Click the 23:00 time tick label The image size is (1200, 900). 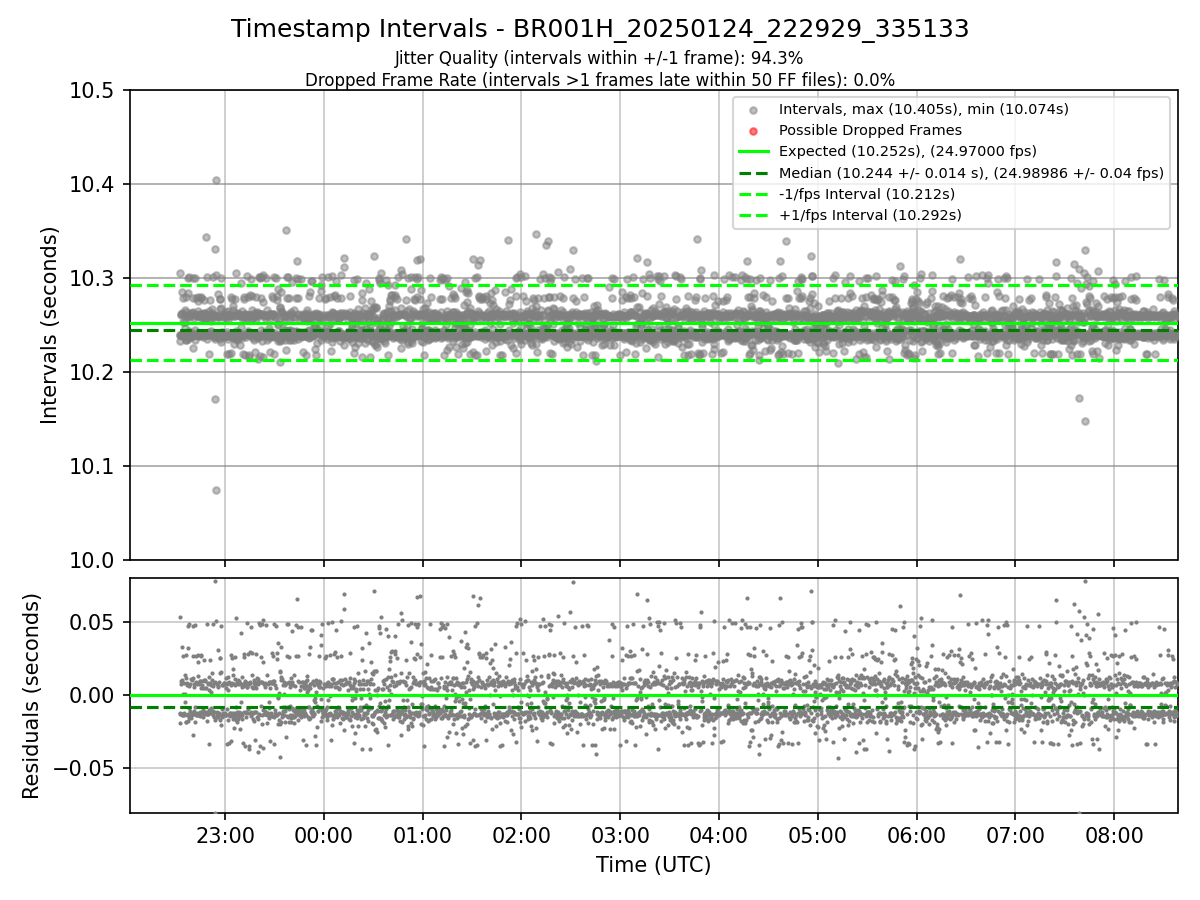(225, 835)
